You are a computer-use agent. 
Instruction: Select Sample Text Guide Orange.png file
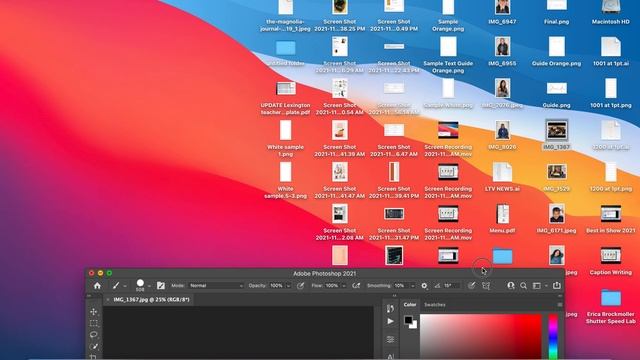click(x=448, y=55)
